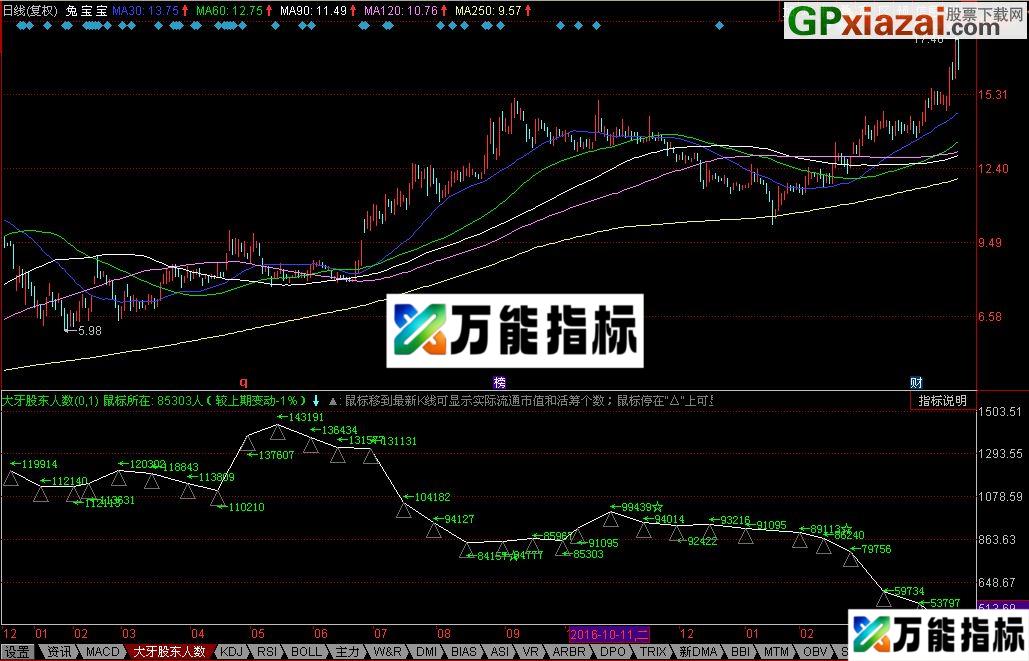This screenshot has height=661, width=1029.
Task: Click the star icon beside 99439
Action: tap(657, 507)
